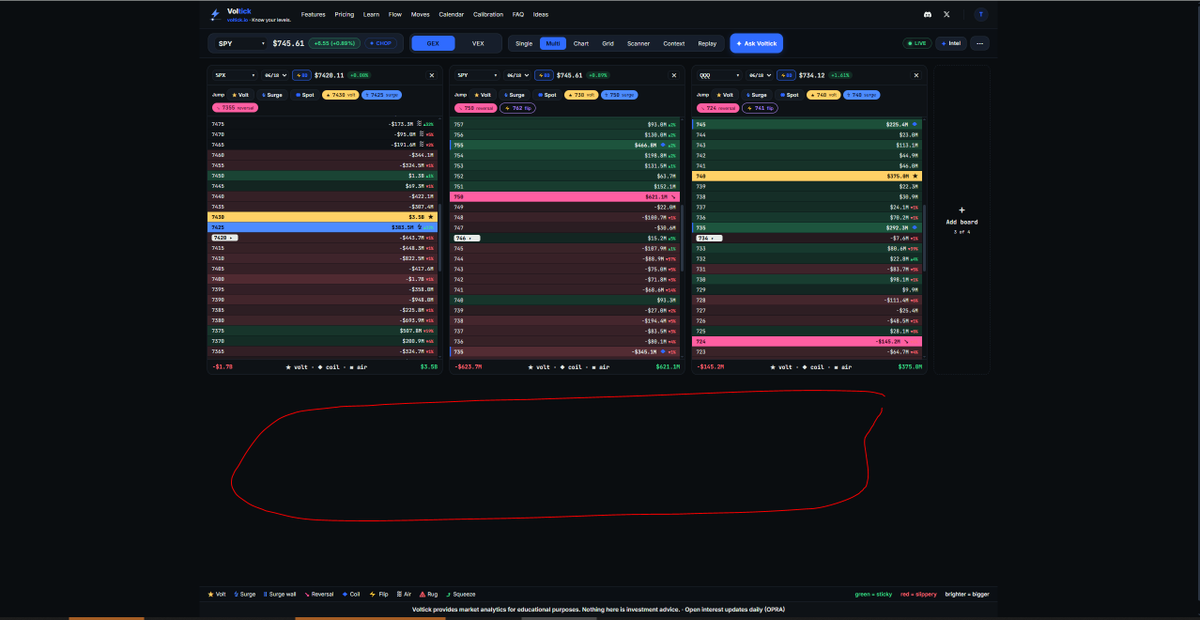Viewport: 1200px width, 620px height.
Task: Click the 762 flip chip
Action: coord(518,108)
